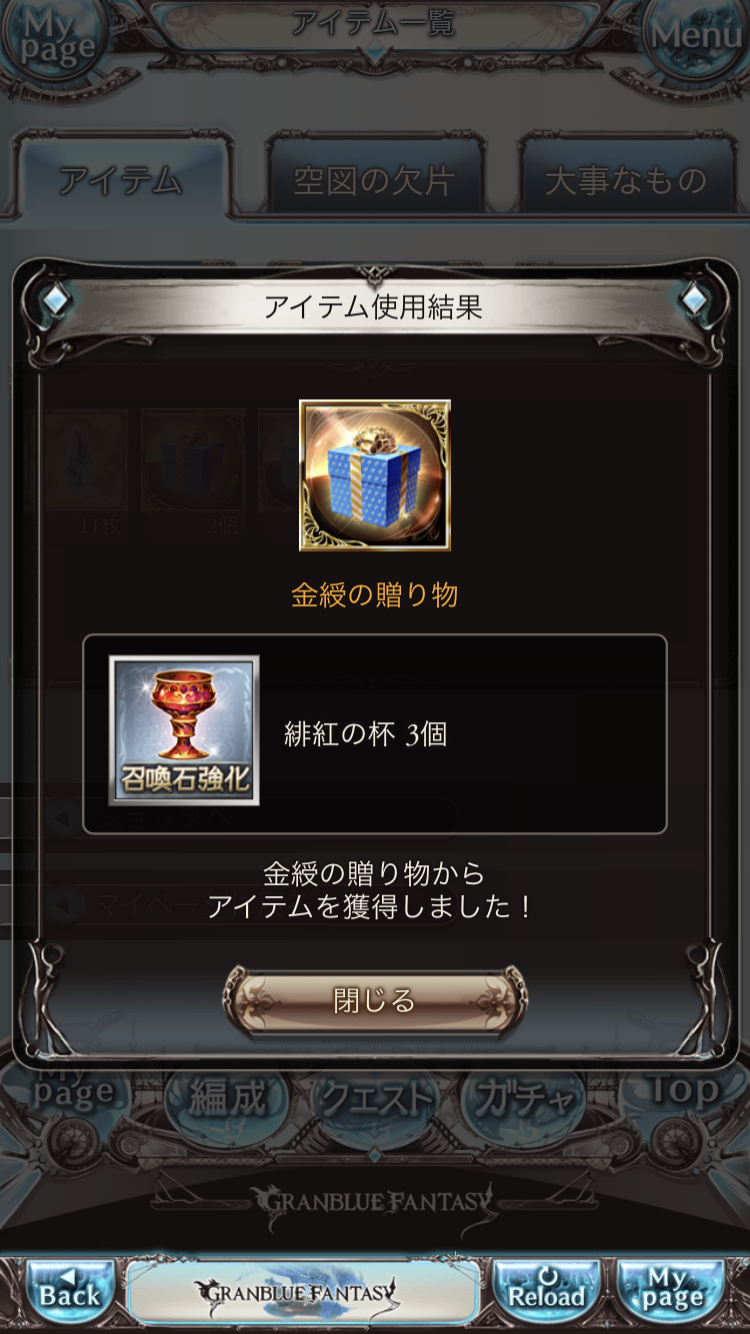Image resolution: width=750 pixels, height=1334 pixels.
Task: Open the アイテム tab
Action: tap(120, 179)
